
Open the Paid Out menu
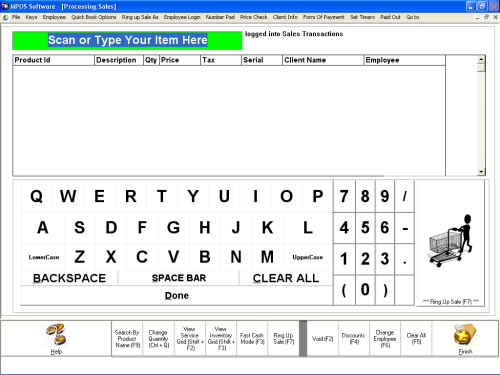coord(390,17)
